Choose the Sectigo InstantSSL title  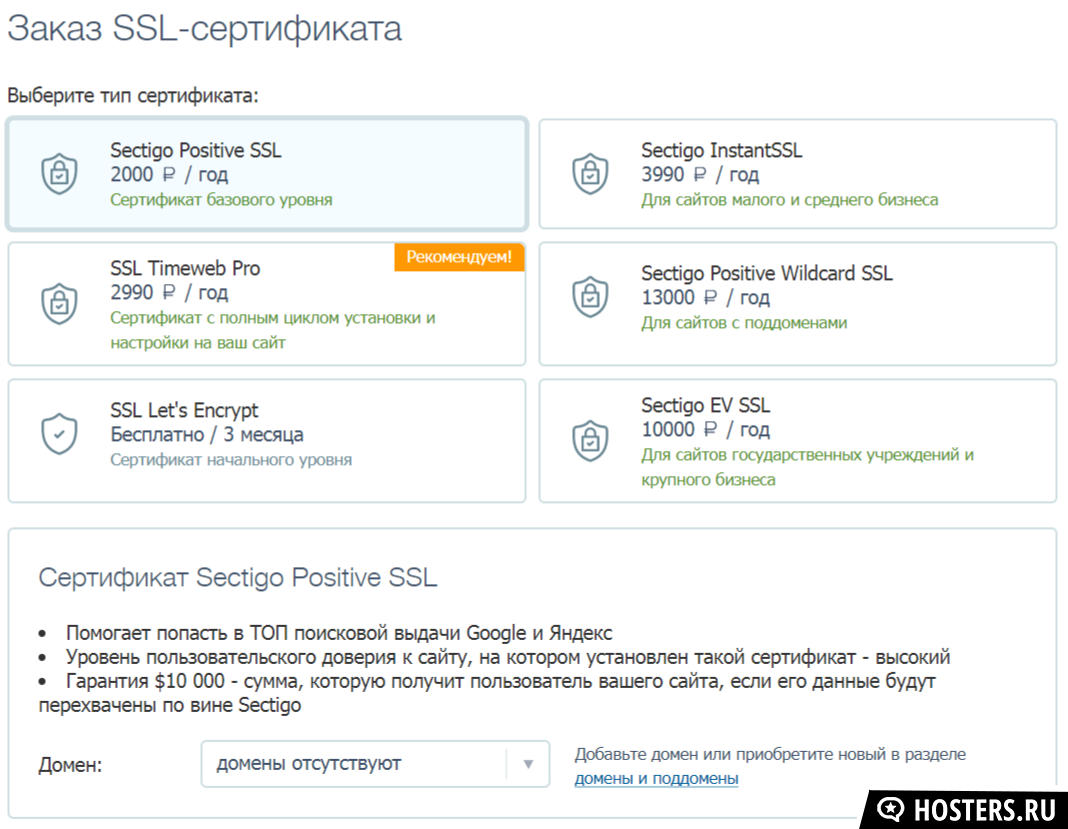[721, 150]
